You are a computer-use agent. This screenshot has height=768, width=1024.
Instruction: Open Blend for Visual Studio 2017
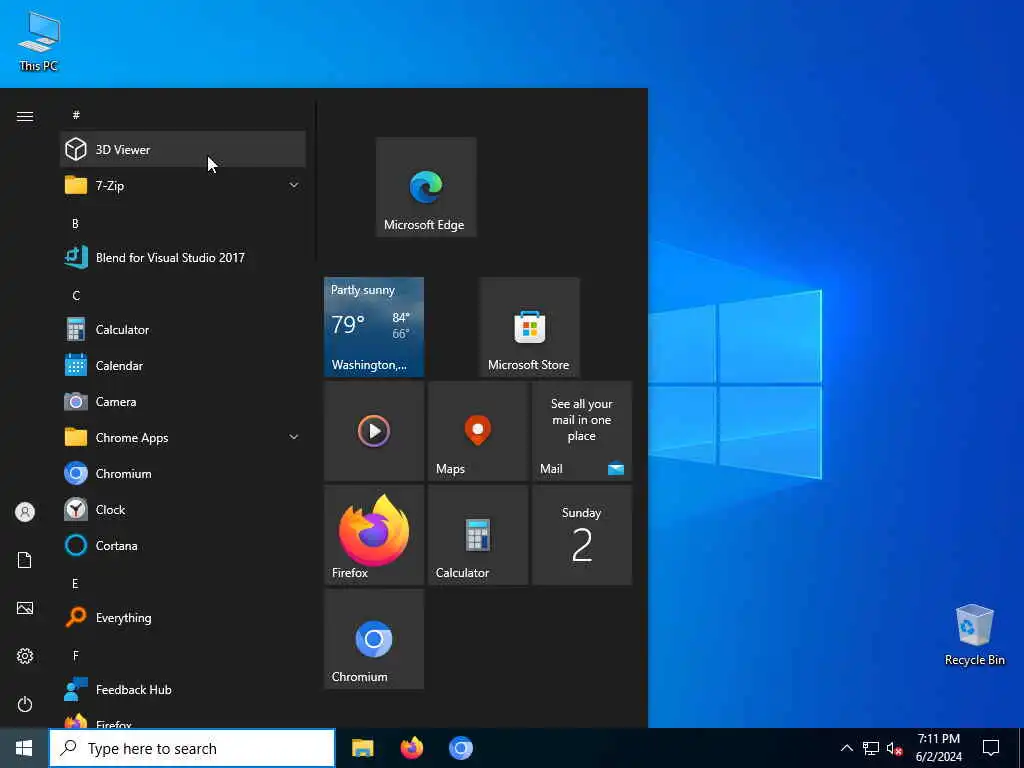click(x=182, y=257)
